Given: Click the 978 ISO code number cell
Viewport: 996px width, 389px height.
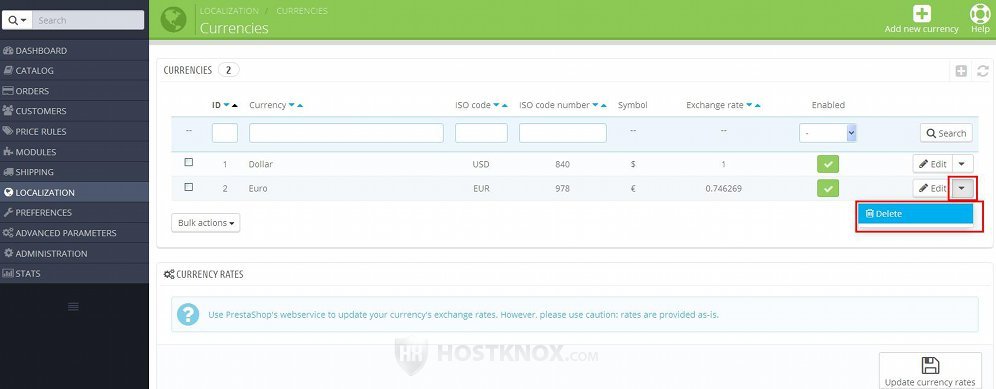Looking at the screenshot, I should (562, 189).
